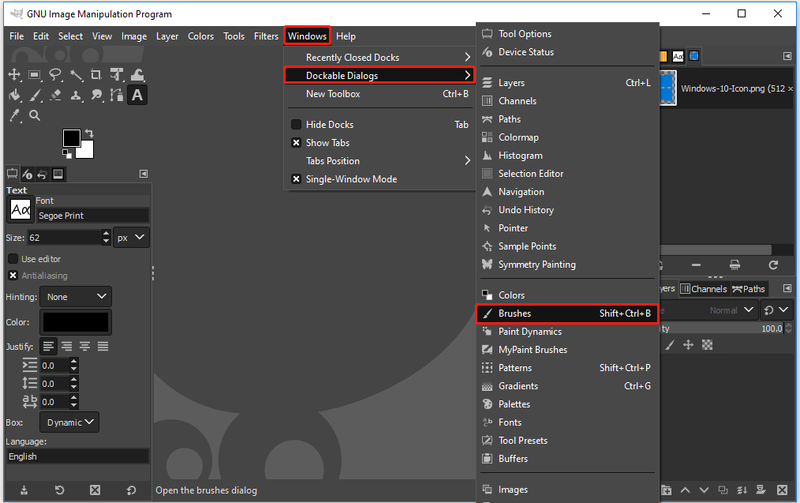Open the Hinting None dropdown
Image resolution: width=800 pixels, height=503 pixels.
point(76,297)
